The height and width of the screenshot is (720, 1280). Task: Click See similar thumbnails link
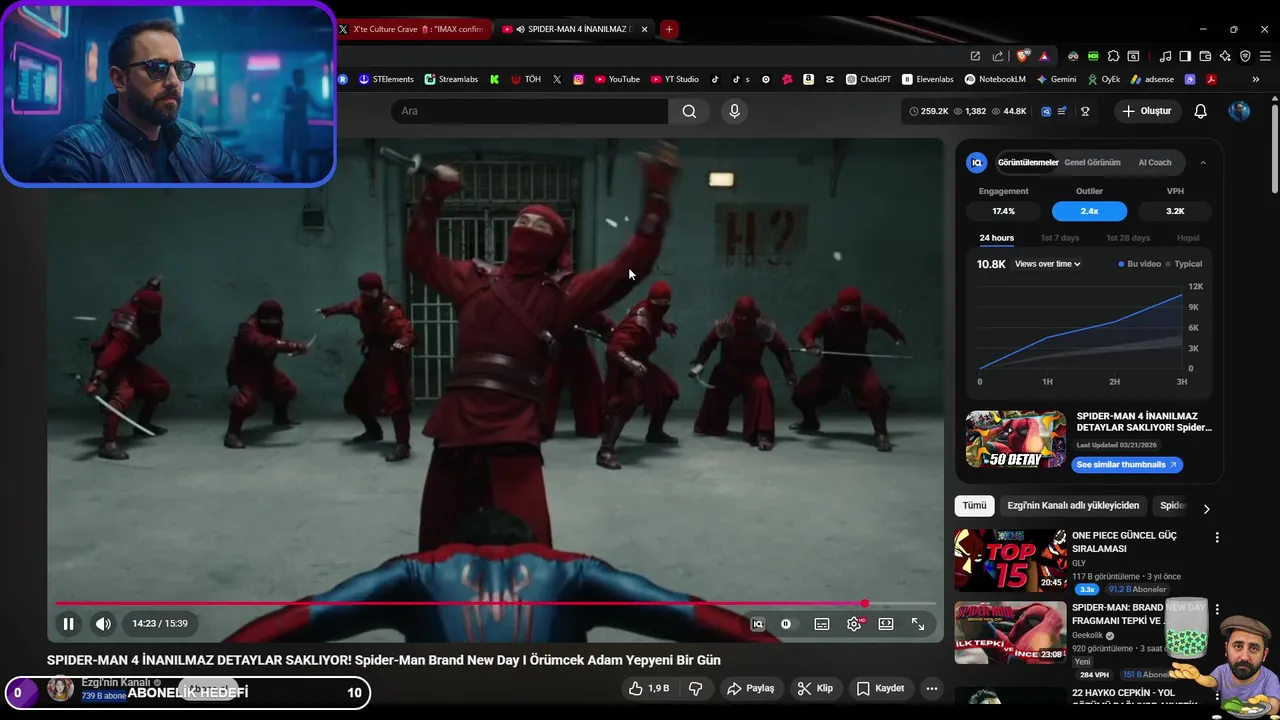1127,465
